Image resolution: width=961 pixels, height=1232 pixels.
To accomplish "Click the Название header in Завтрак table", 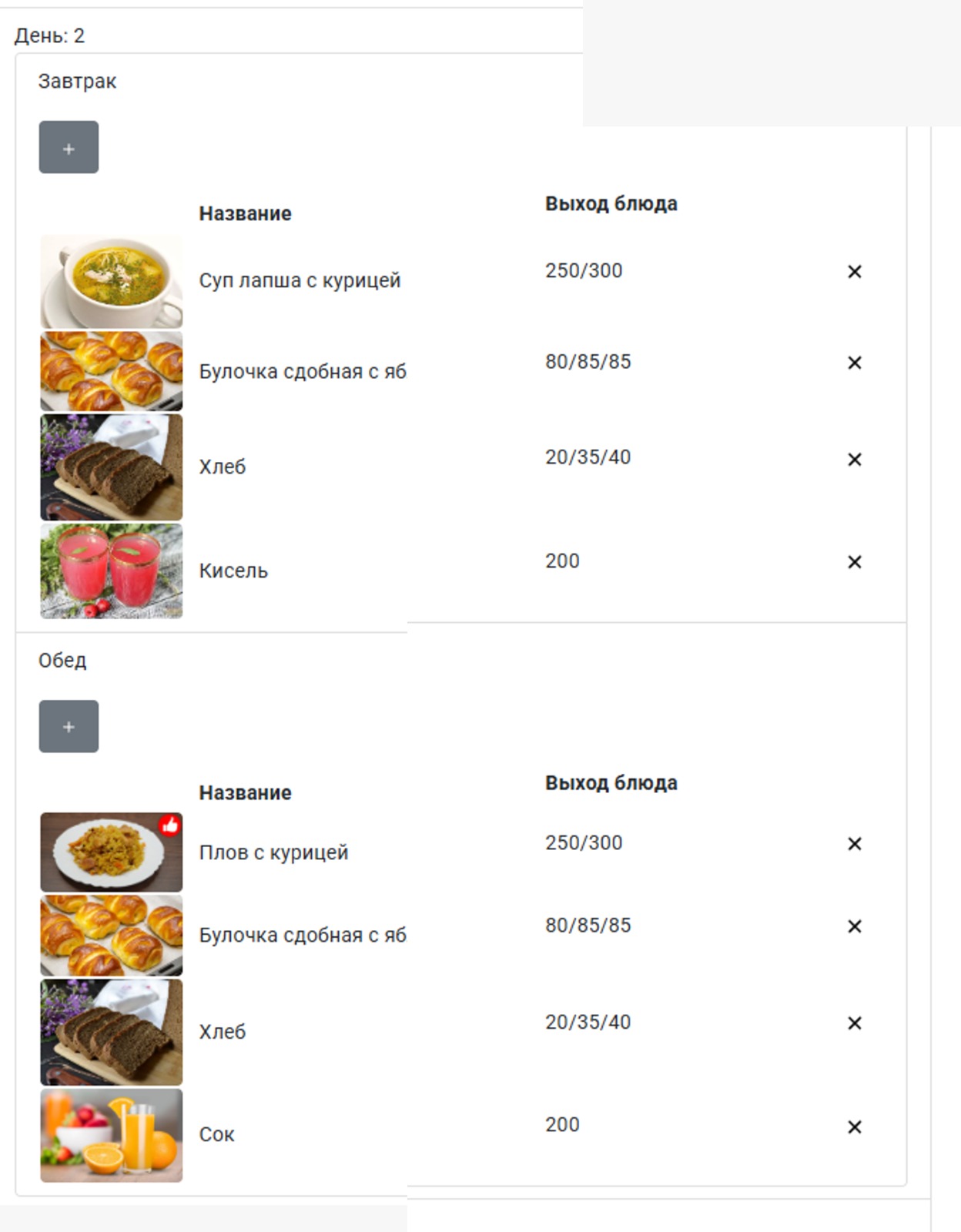I will [x=245, y=213].
